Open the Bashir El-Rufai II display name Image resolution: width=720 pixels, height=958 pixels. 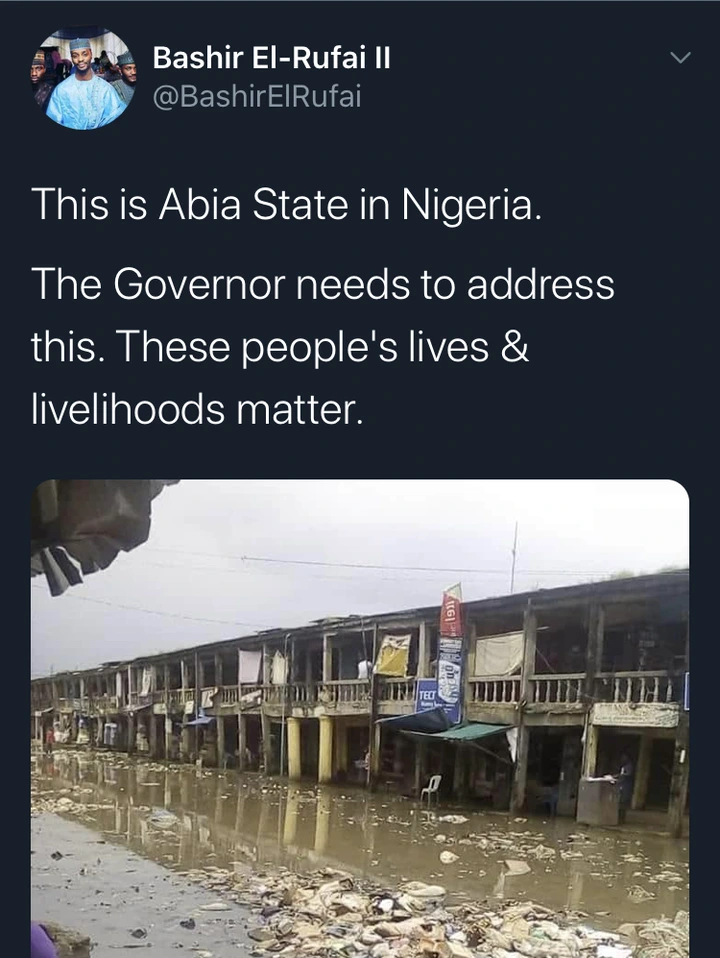pyautogui.click(x=271, y=58)
